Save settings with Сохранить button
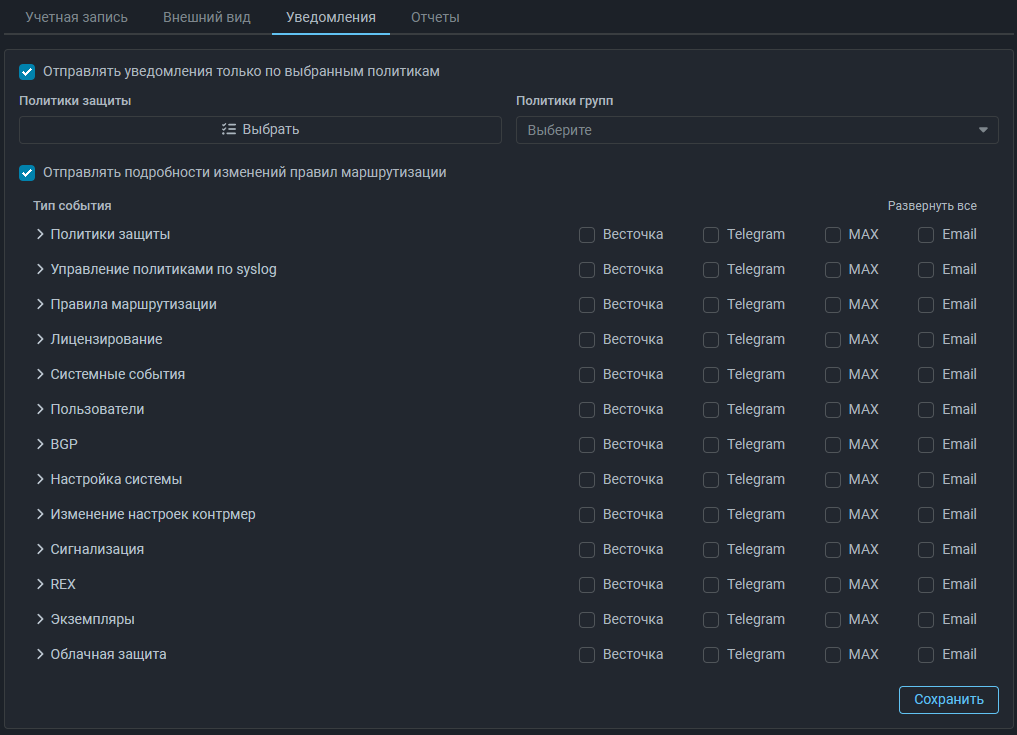The image size is (1017, 735). pyautogui.click(x=948, y=700)
